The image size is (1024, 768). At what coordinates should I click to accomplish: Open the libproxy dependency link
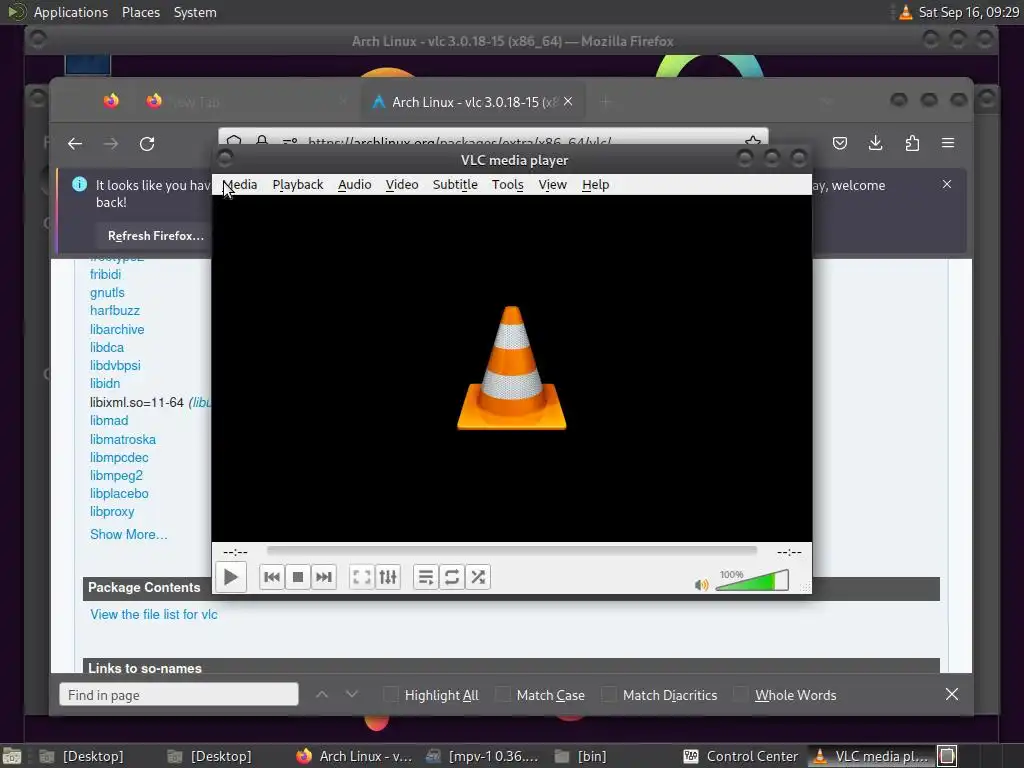[112, 511]
